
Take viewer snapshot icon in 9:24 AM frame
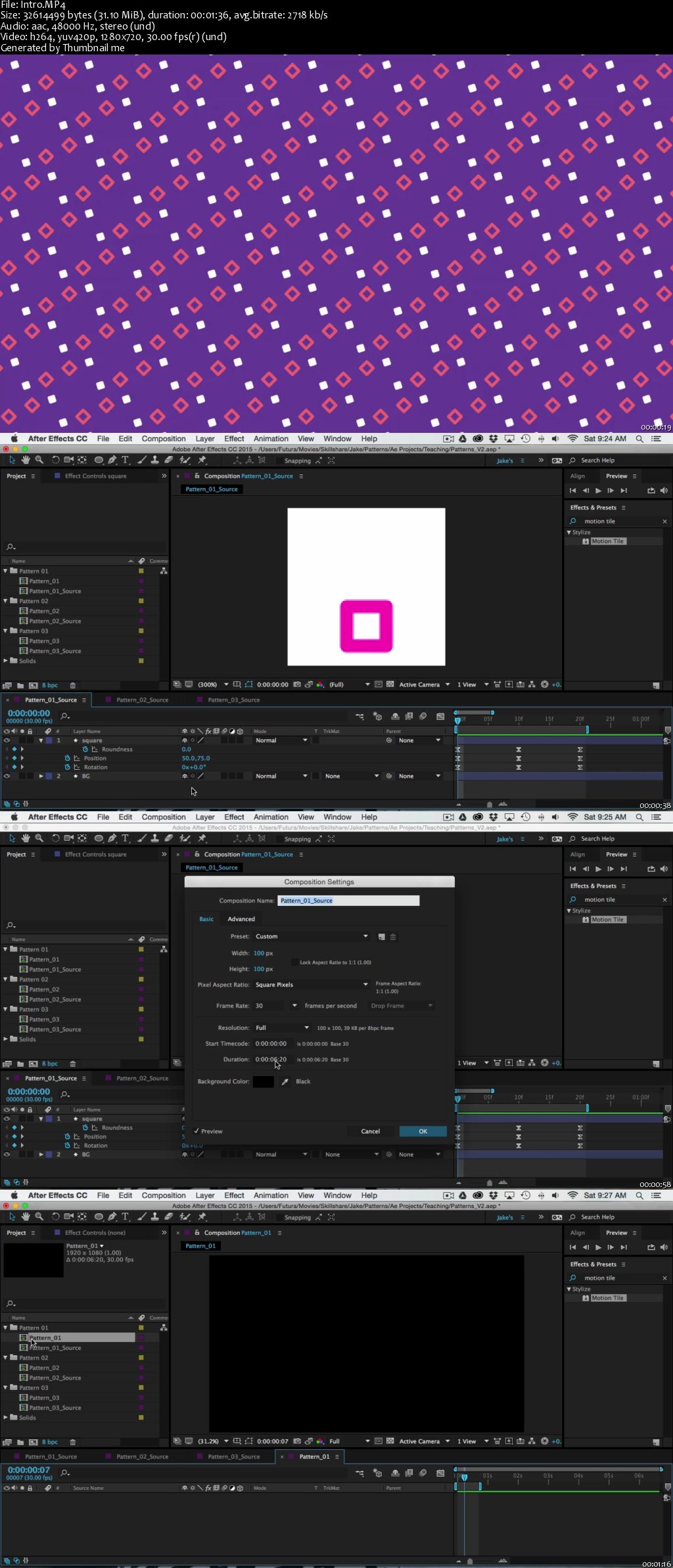(297, 684)
